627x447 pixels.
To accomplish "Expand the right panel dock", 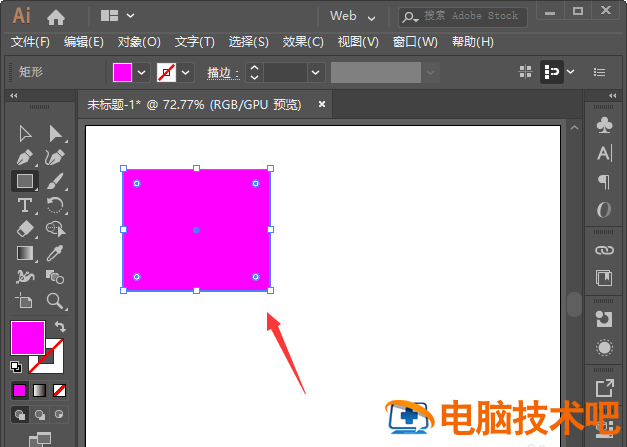I will pyautogui.click(x=612, y=96).
